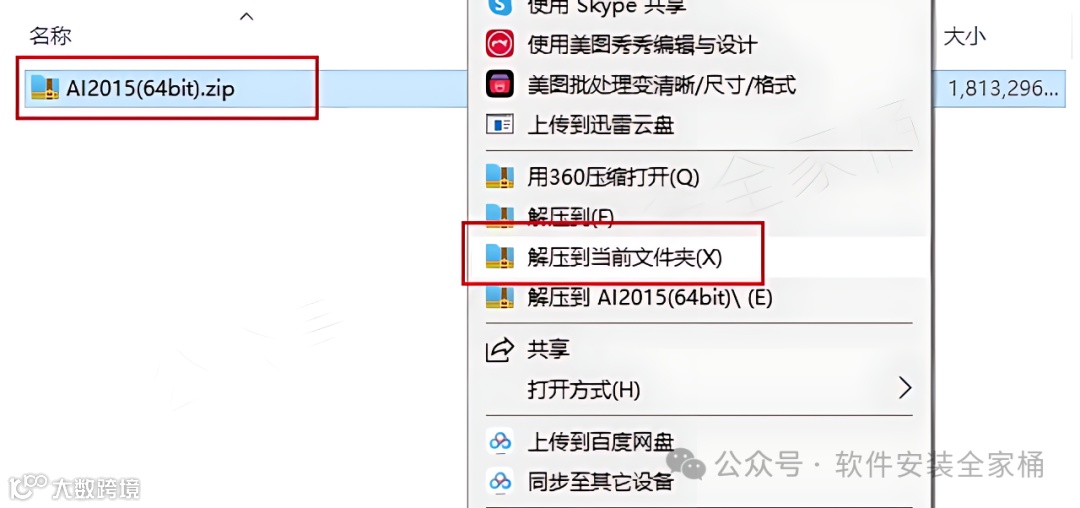Click the 大小 column header

(x=964, y=36)
